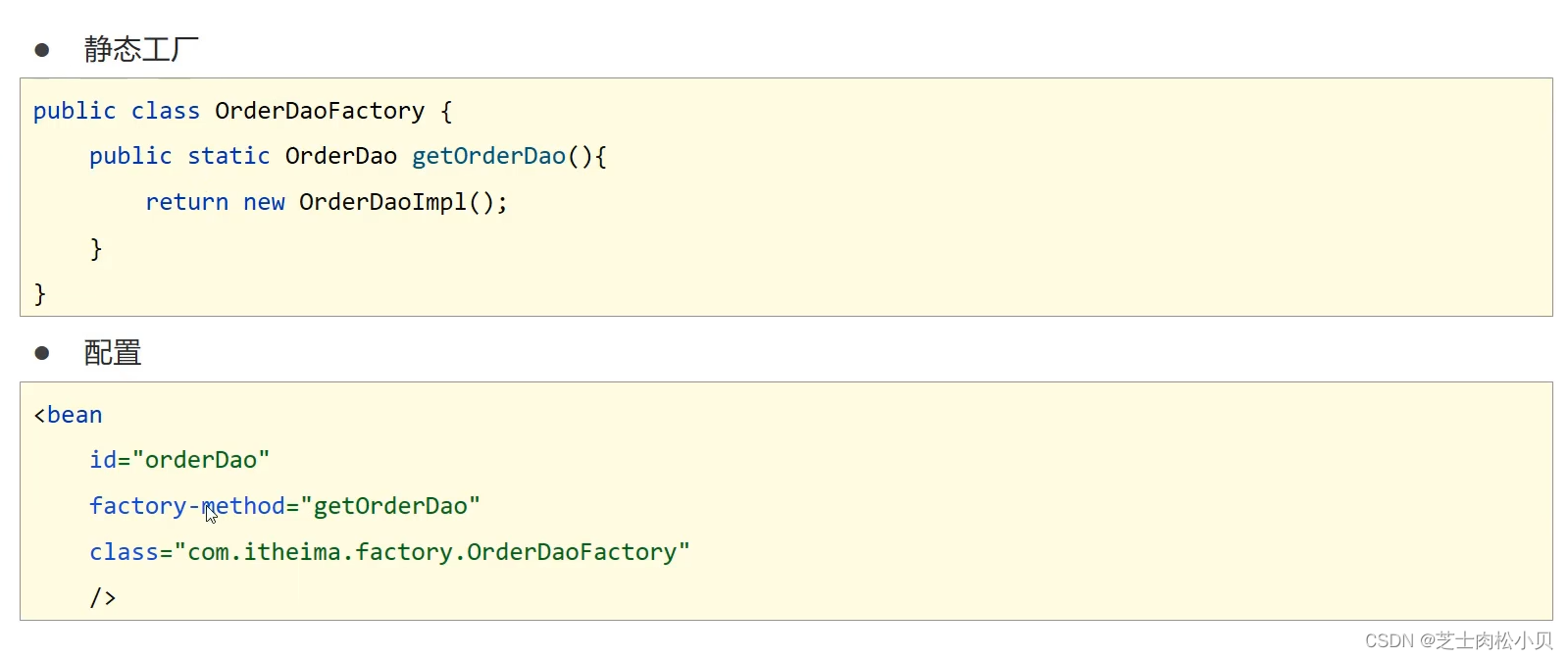Click the final closing brace of the class
The height and width of the screenshot is (659, 1568).
pyautogui.click(x=40, y=294)
